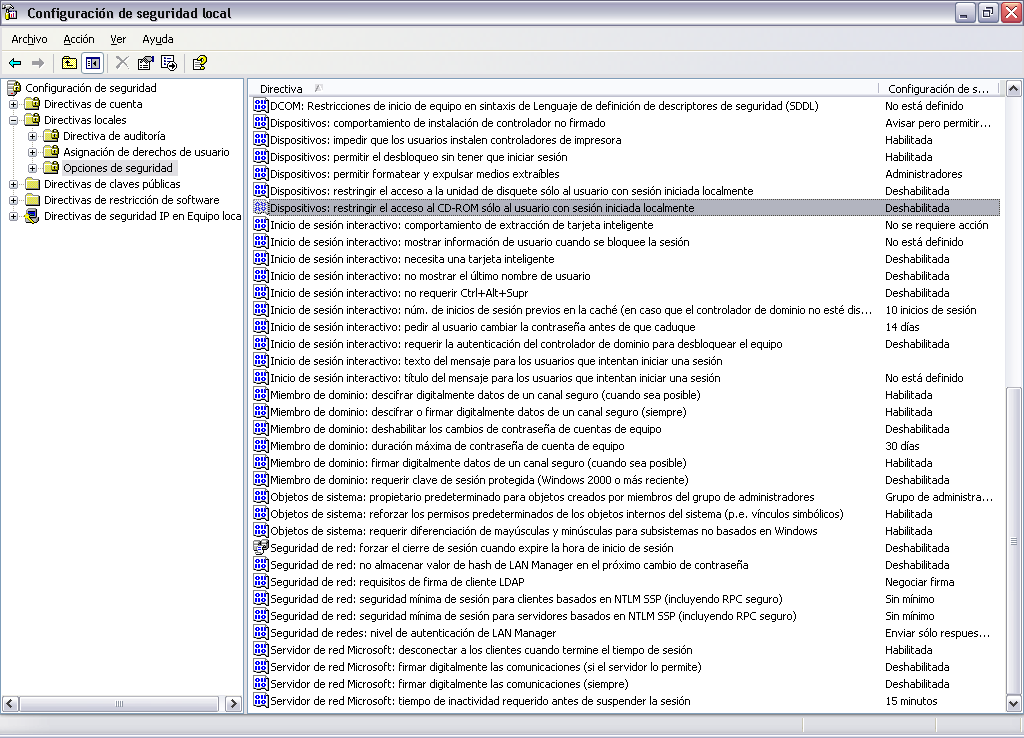Expand Directivas de restricción de software node
The height and width of the screenshot is (738, 1024).
(x=14, y=200)
